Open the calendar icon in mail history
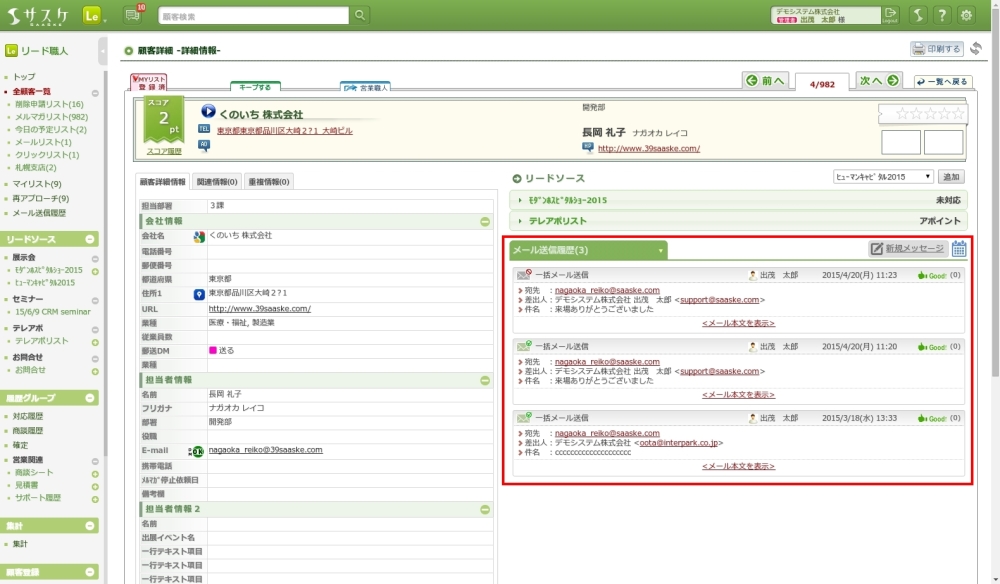Image resolution: width=1000 pixels, height=584 pixels. 959,249
